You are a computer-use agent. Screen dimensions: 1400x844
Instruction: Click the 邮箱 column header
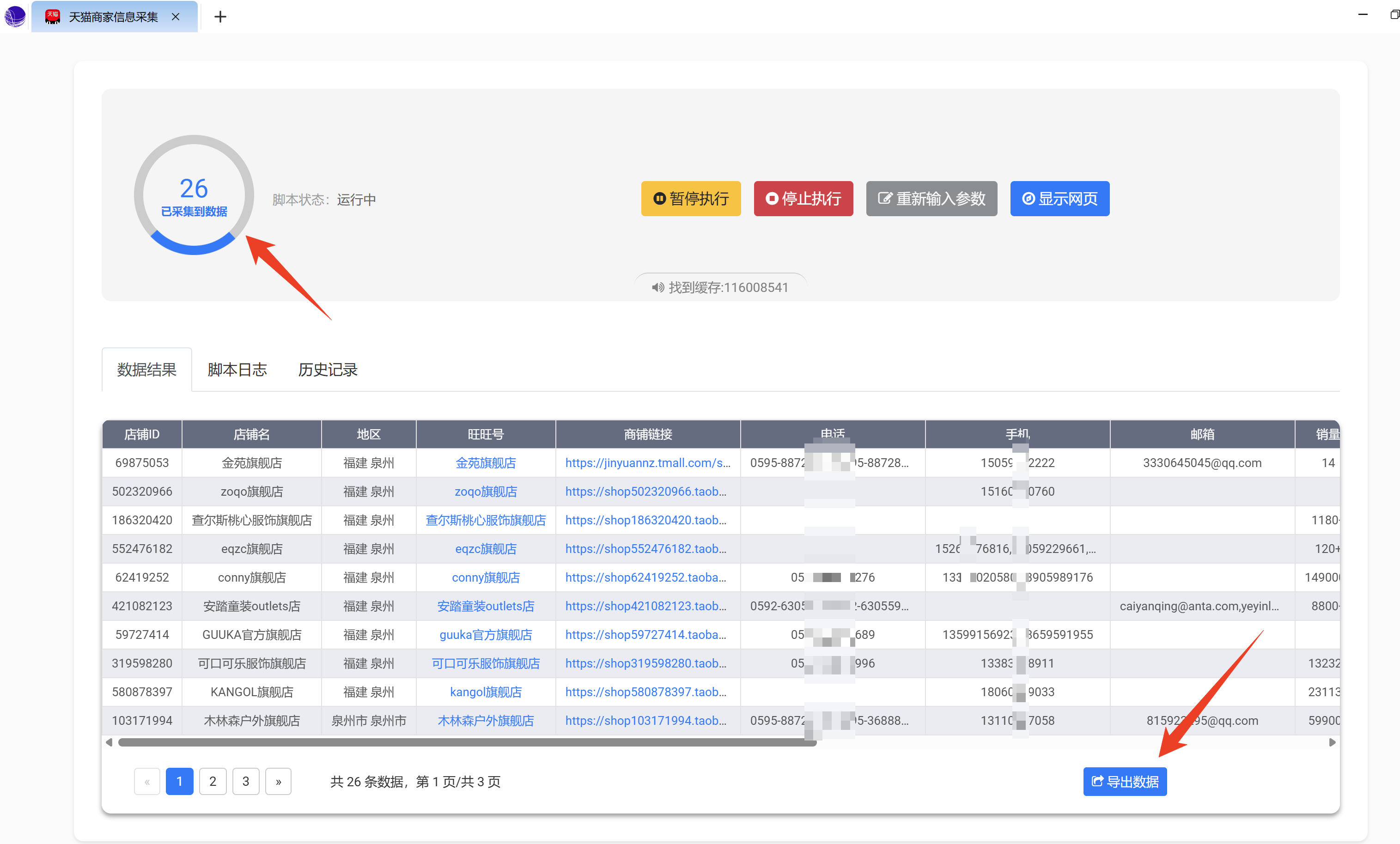(1202, 435)
